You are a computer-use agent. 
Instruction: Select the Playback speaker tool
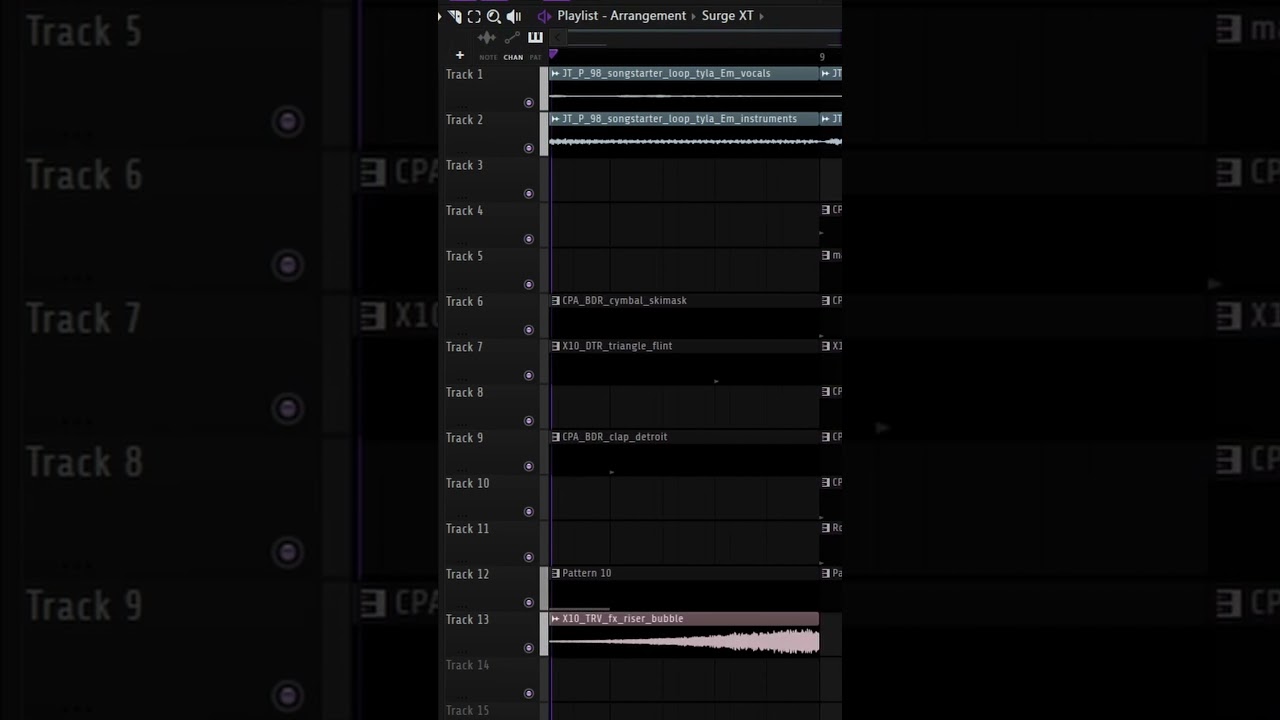pos(514,16)
